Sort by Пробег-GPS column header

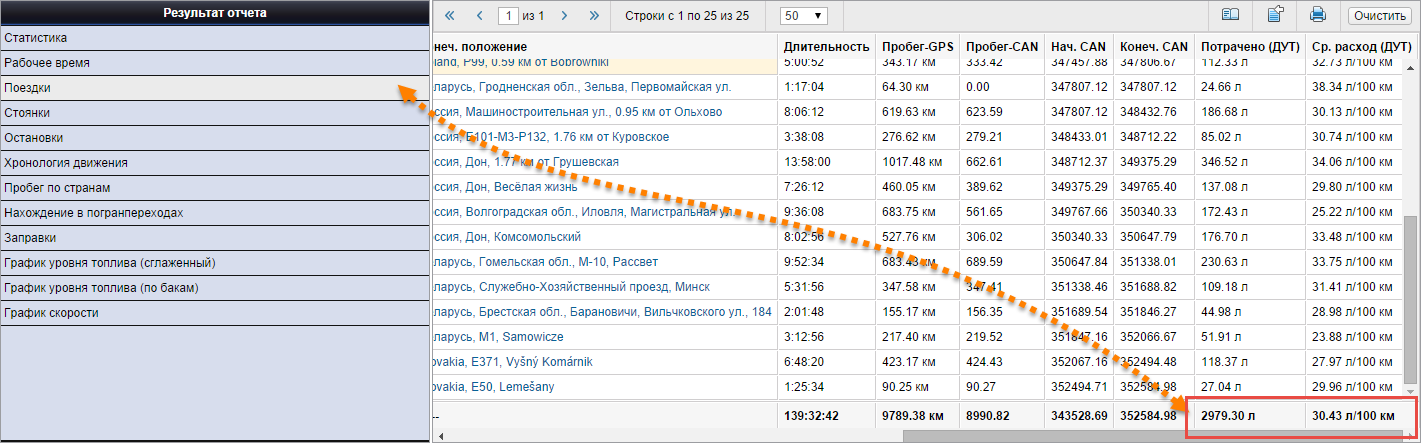pyautogui.click(x=918, y=47)
